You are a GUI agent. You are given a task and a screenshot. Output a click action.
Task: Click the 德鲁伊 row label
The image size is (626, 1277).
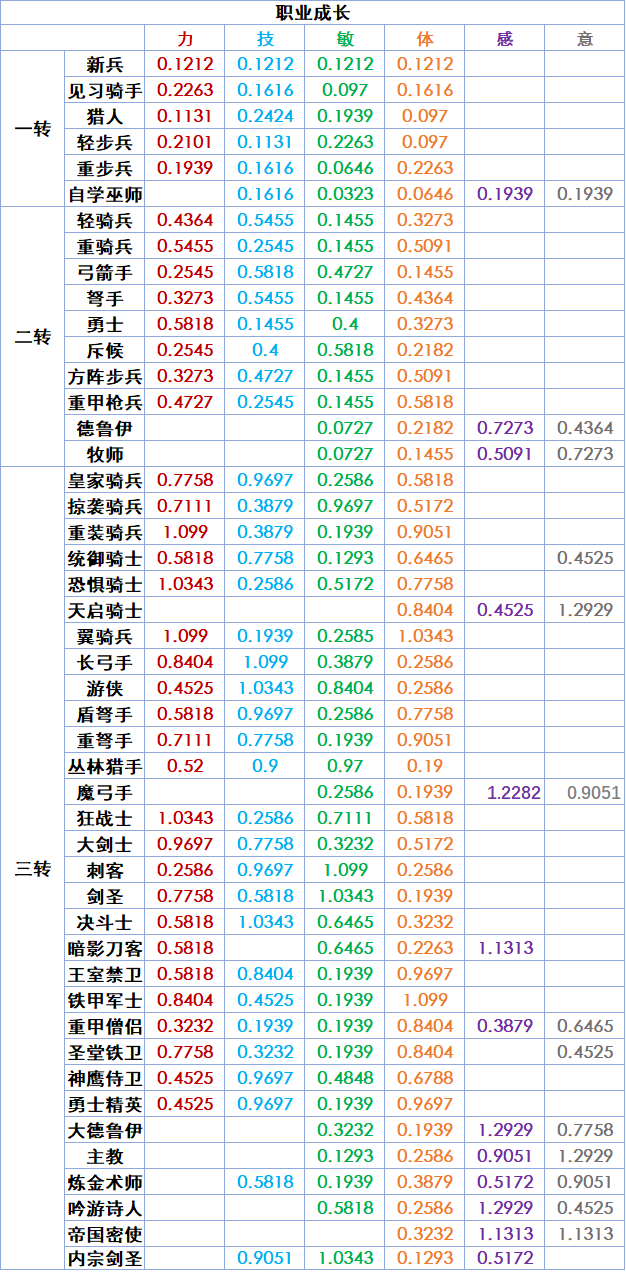coord(105,428)
